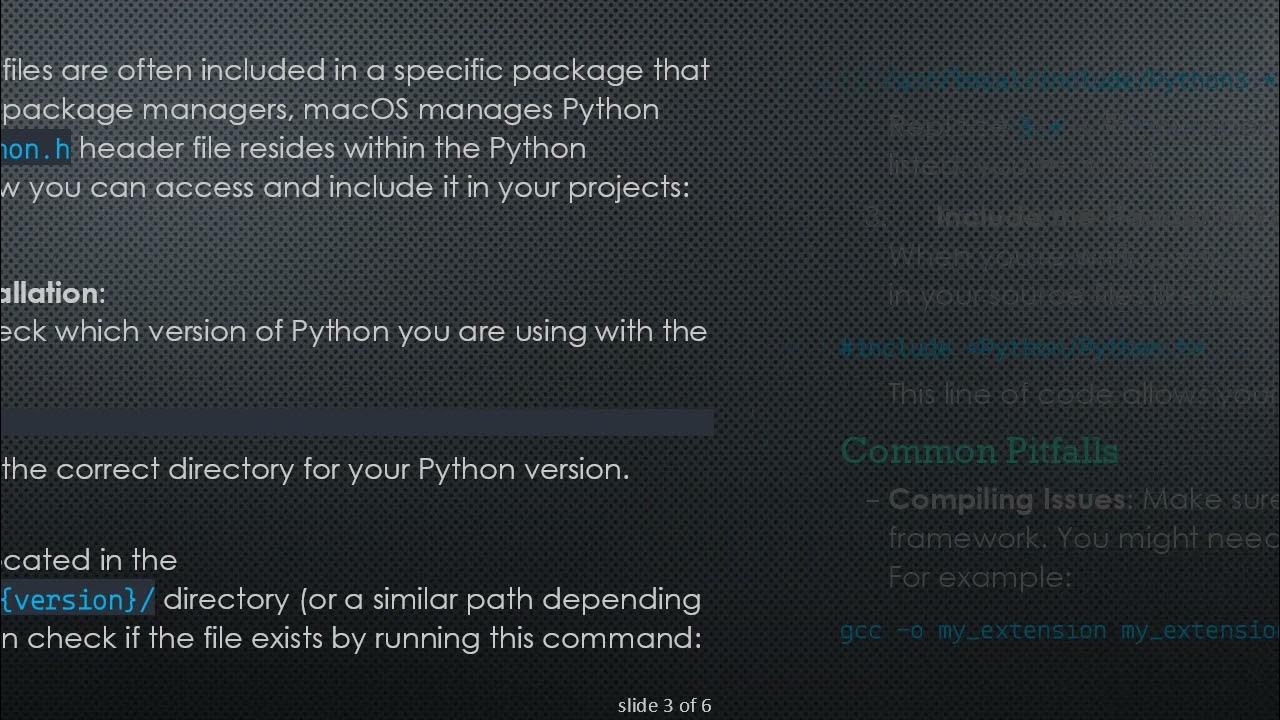Click the dark code block bar
The width and height of the screenshot is (1280, 720).
[357, 421]
